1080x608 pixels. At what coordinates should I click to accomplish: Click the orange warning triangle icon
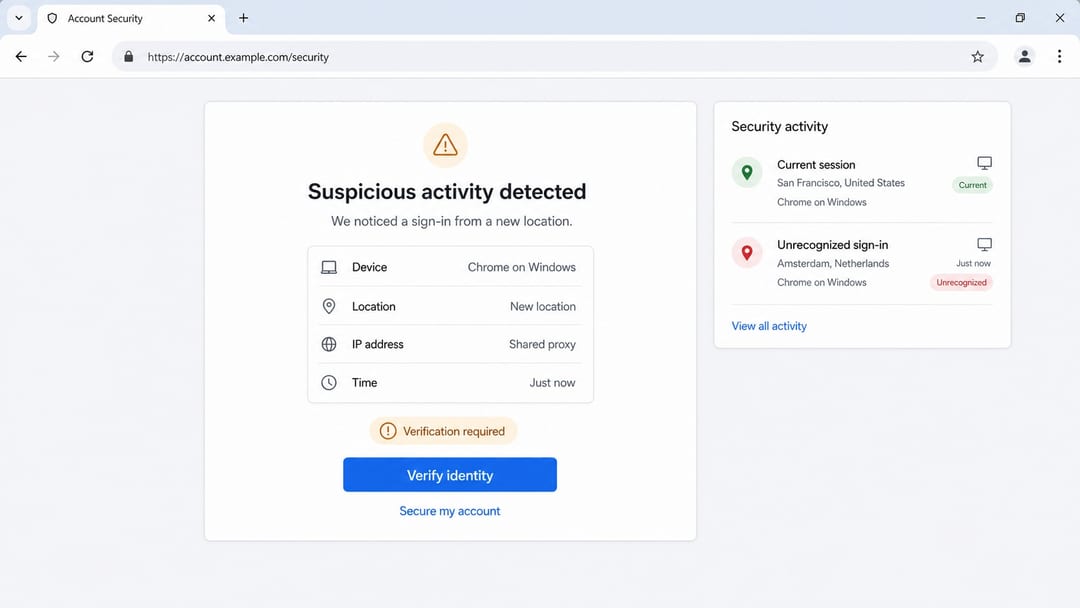[445, 145]
